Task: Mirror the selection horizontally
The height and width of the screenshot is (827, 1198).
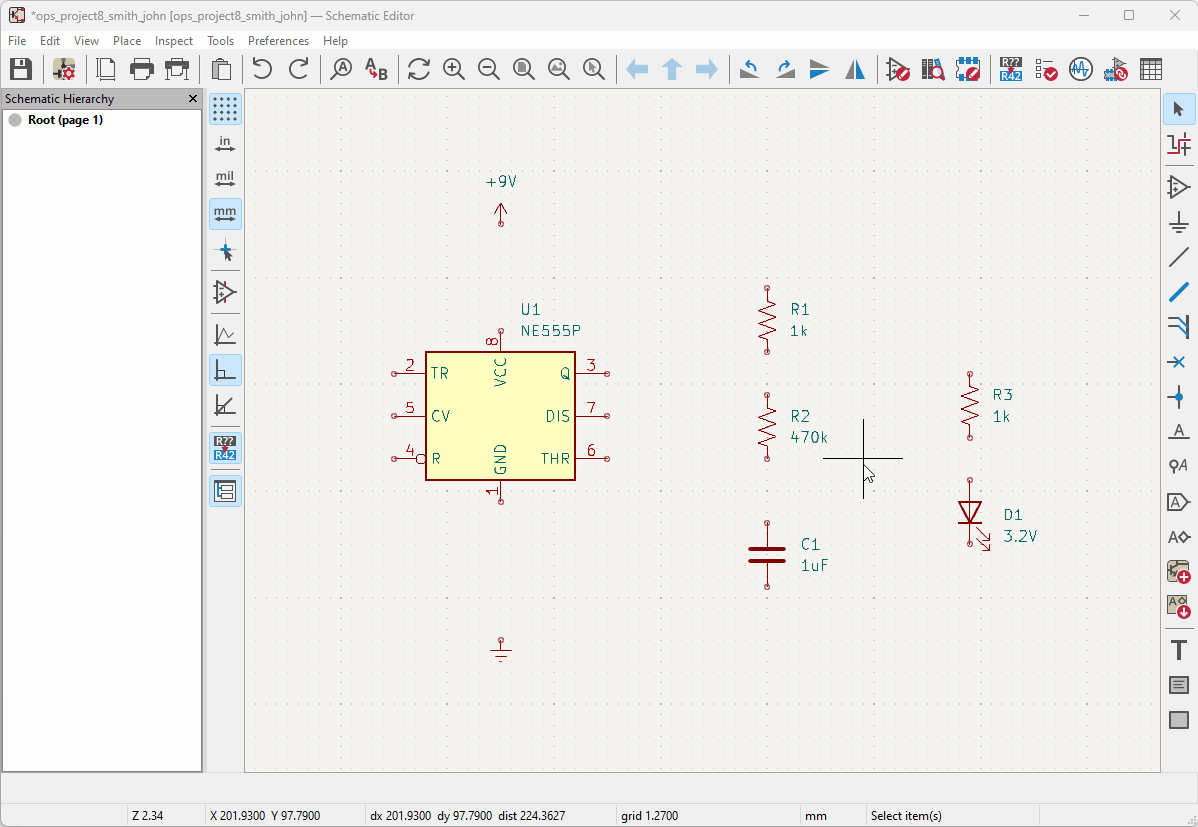Action: click(855, 69)
